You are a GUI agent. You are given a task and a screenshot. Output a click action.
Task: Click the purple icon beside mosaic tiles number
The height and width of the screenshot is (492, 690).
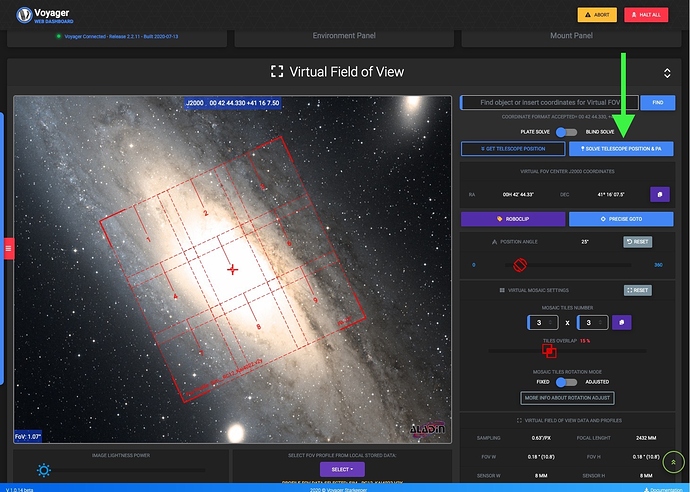pyautogui.click(x=621, y=323)
